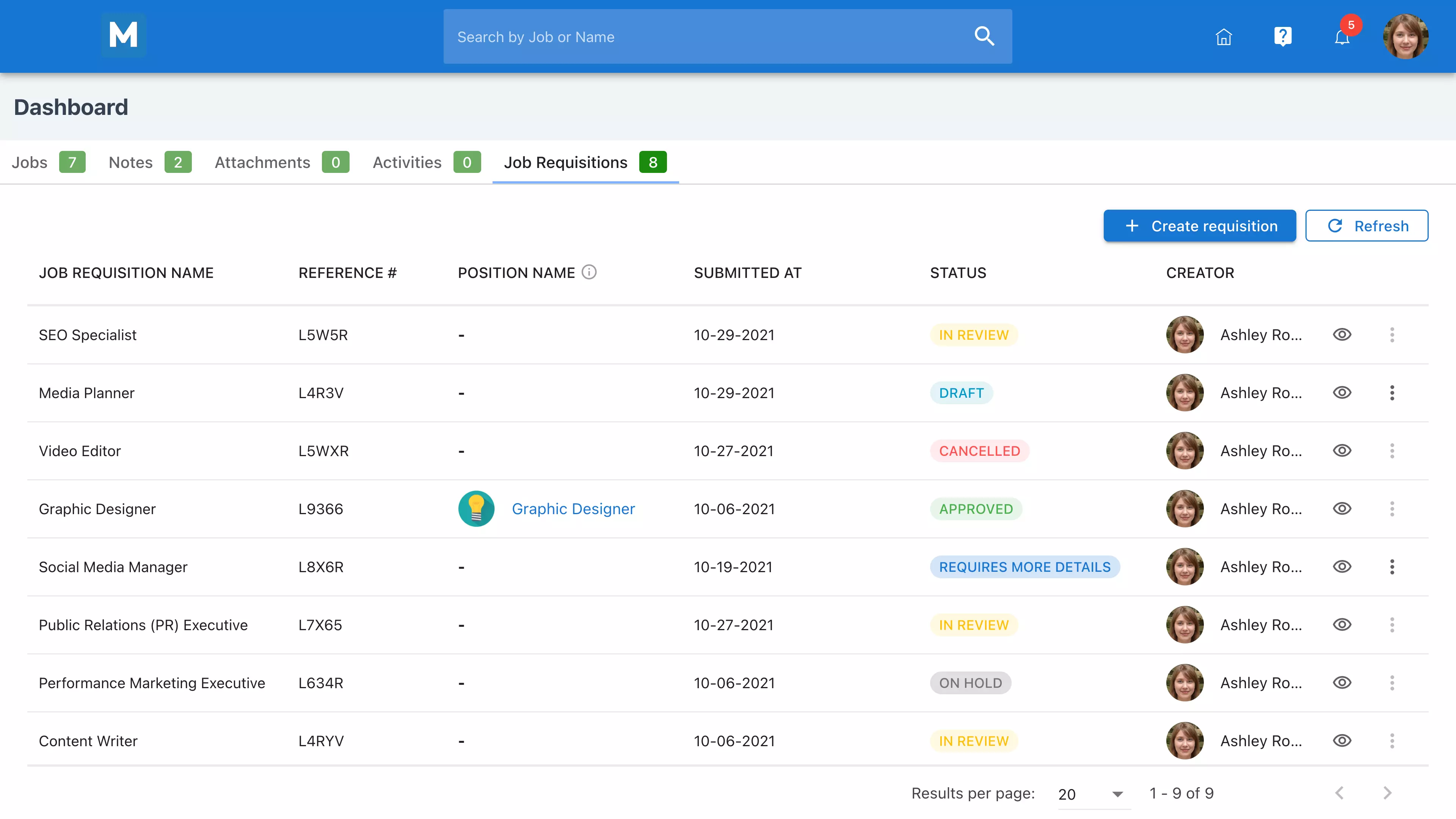Viewport: 1456px width, 819px height.
Task: Follow the Graphic Designer position link
Action: (573, 508)
